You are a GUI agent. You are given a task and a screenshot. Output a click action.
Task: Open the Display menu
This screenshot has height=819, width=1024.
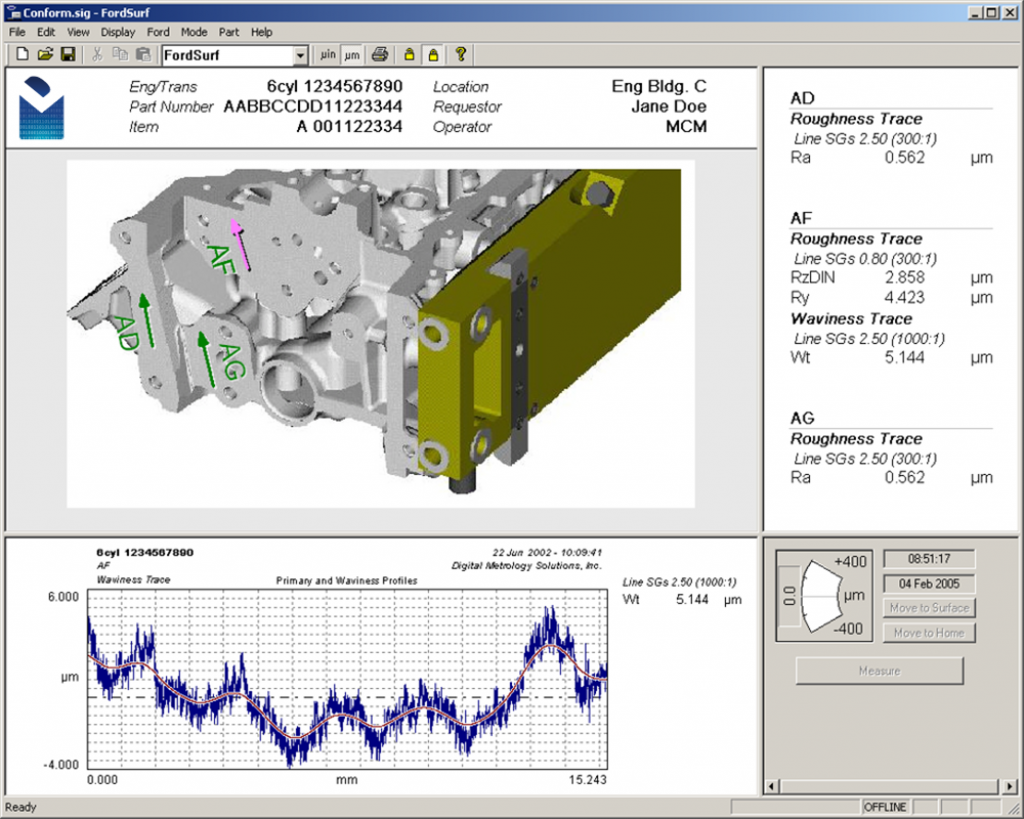point(118,31)
